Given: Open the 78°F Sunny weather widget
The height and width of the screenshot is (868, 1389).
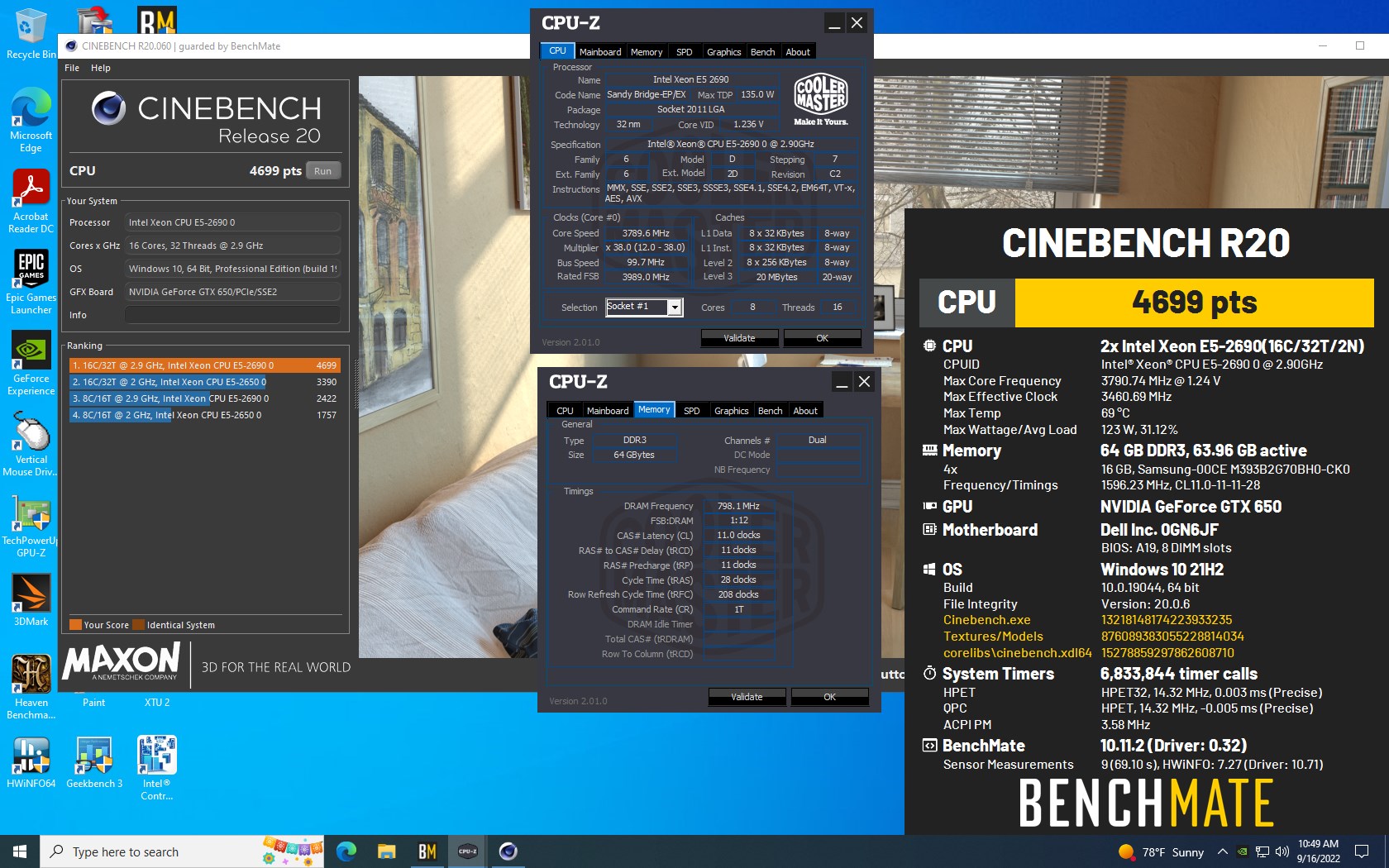Looking at the screenshot, I should (x=1161, y=851).
